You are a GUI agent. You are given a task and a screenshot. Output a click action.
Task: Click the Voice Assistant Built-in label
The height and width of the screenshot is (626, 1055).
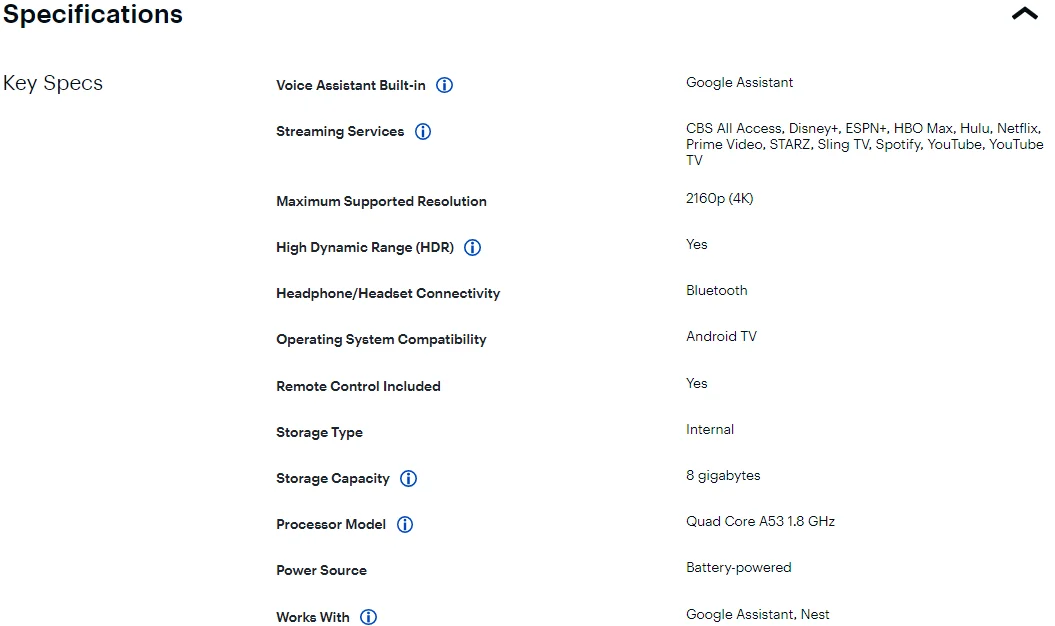(x=351, y=85)
